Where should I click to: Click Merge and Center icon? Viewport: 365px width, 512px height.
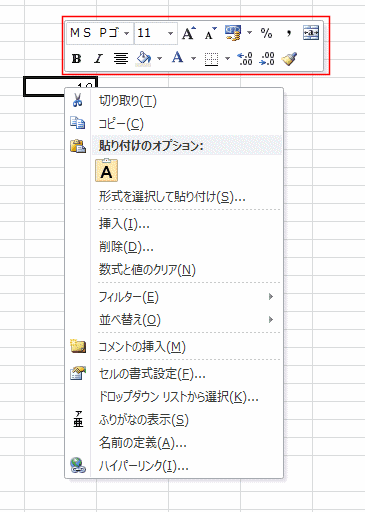pos(311,33)
